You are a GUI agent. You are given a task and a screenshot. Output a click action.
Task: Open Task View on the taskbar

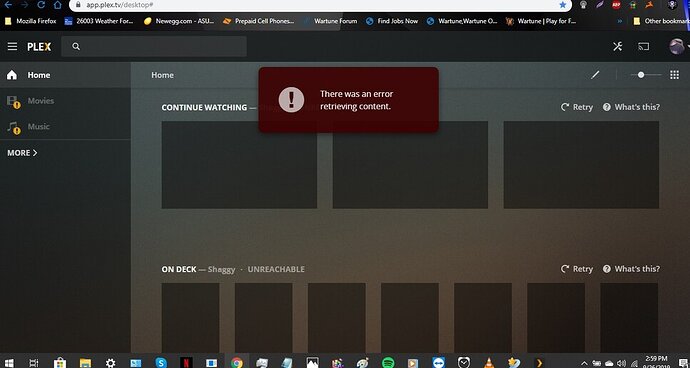[x=33, y=363]
